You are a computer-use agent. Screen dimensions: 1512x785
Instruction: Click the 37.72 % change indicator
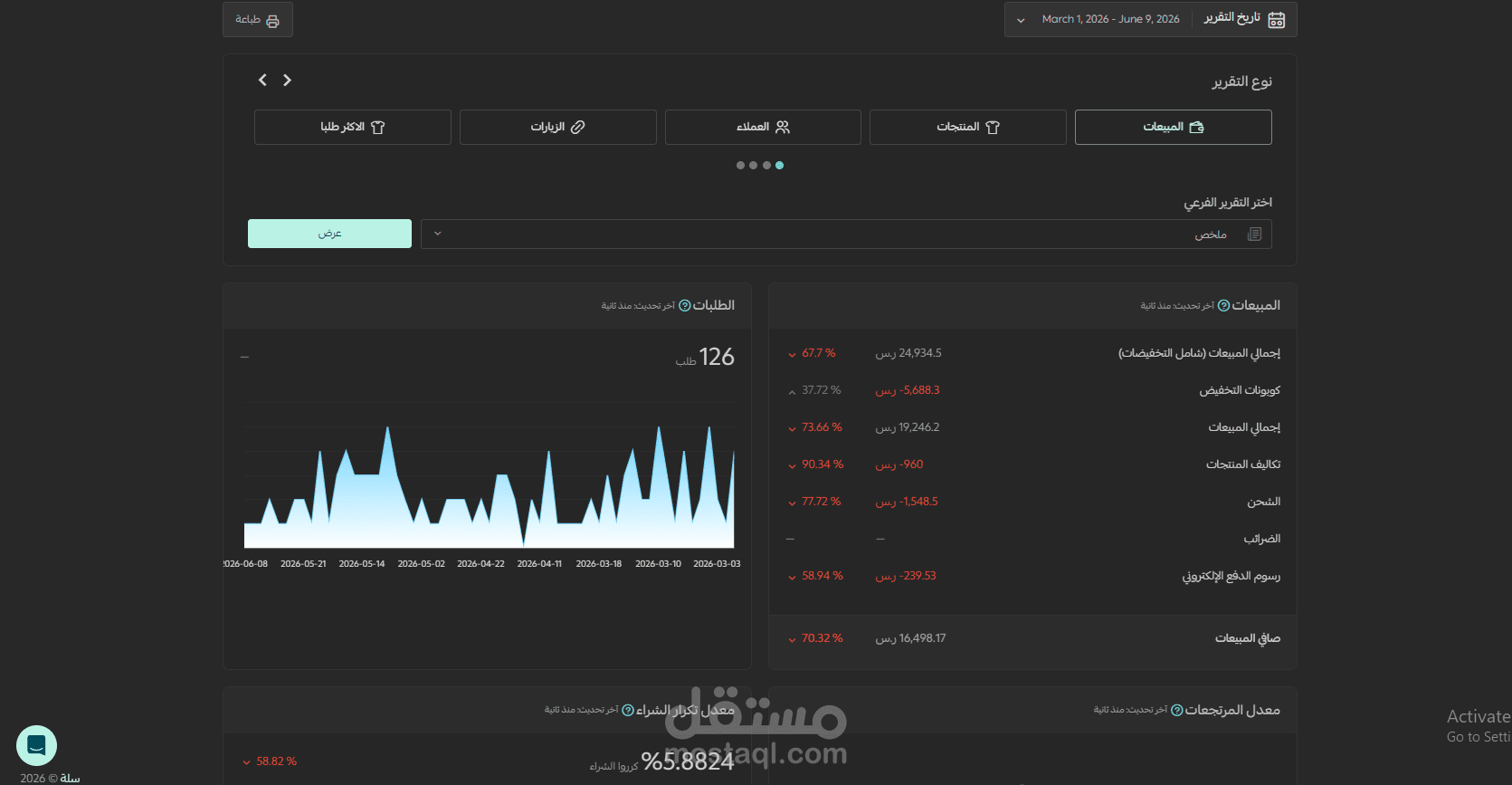[x=815, y=390]
